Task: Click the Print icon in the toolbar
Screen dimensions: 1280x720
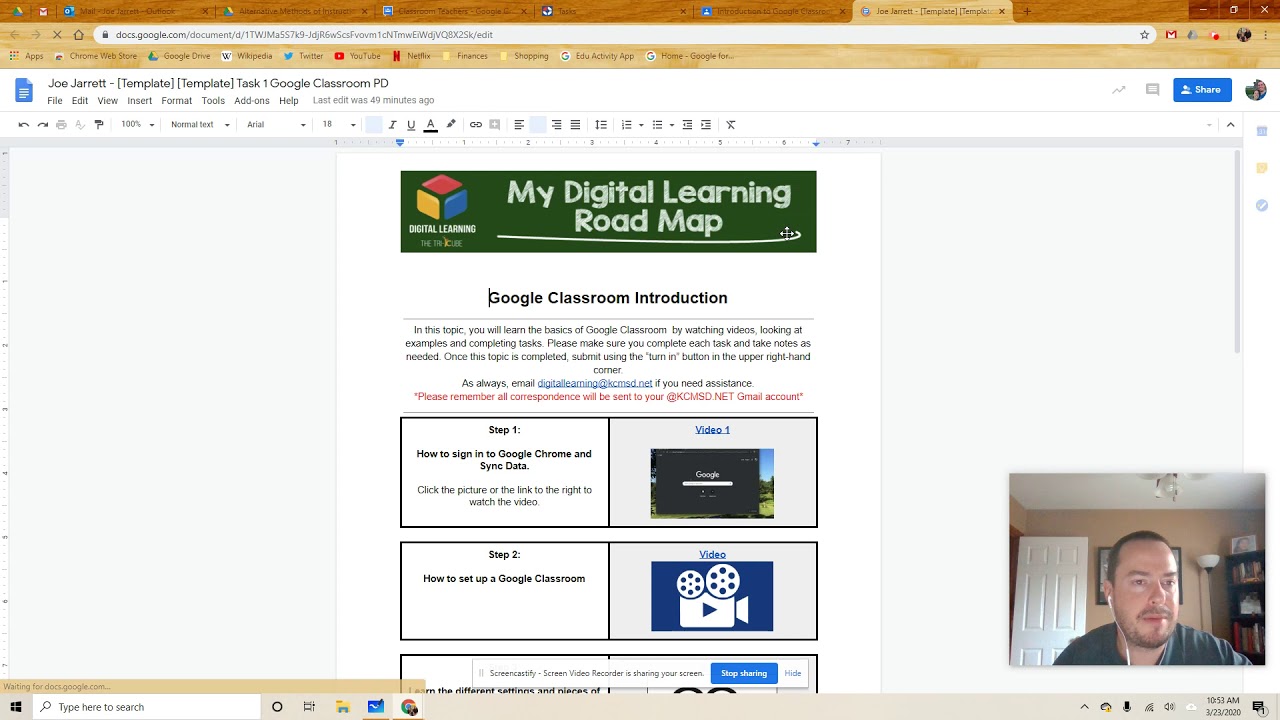Action: 61,124
